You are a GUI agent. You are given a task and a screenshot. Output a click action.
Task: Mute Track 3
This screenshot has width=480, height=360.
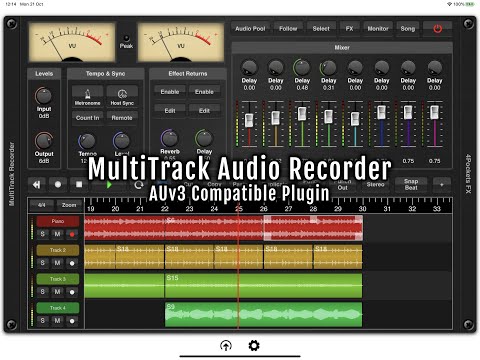pyautogui.click(x=57, y=292)
